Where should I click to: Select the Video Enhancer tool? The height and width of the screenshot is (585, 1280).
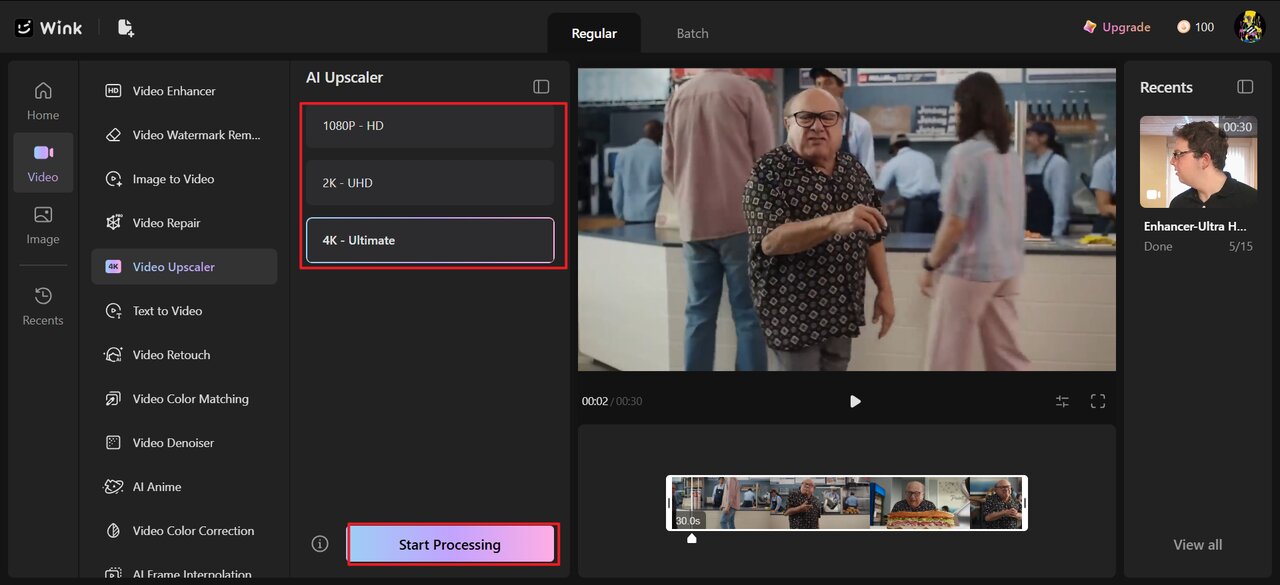point(184,91)
